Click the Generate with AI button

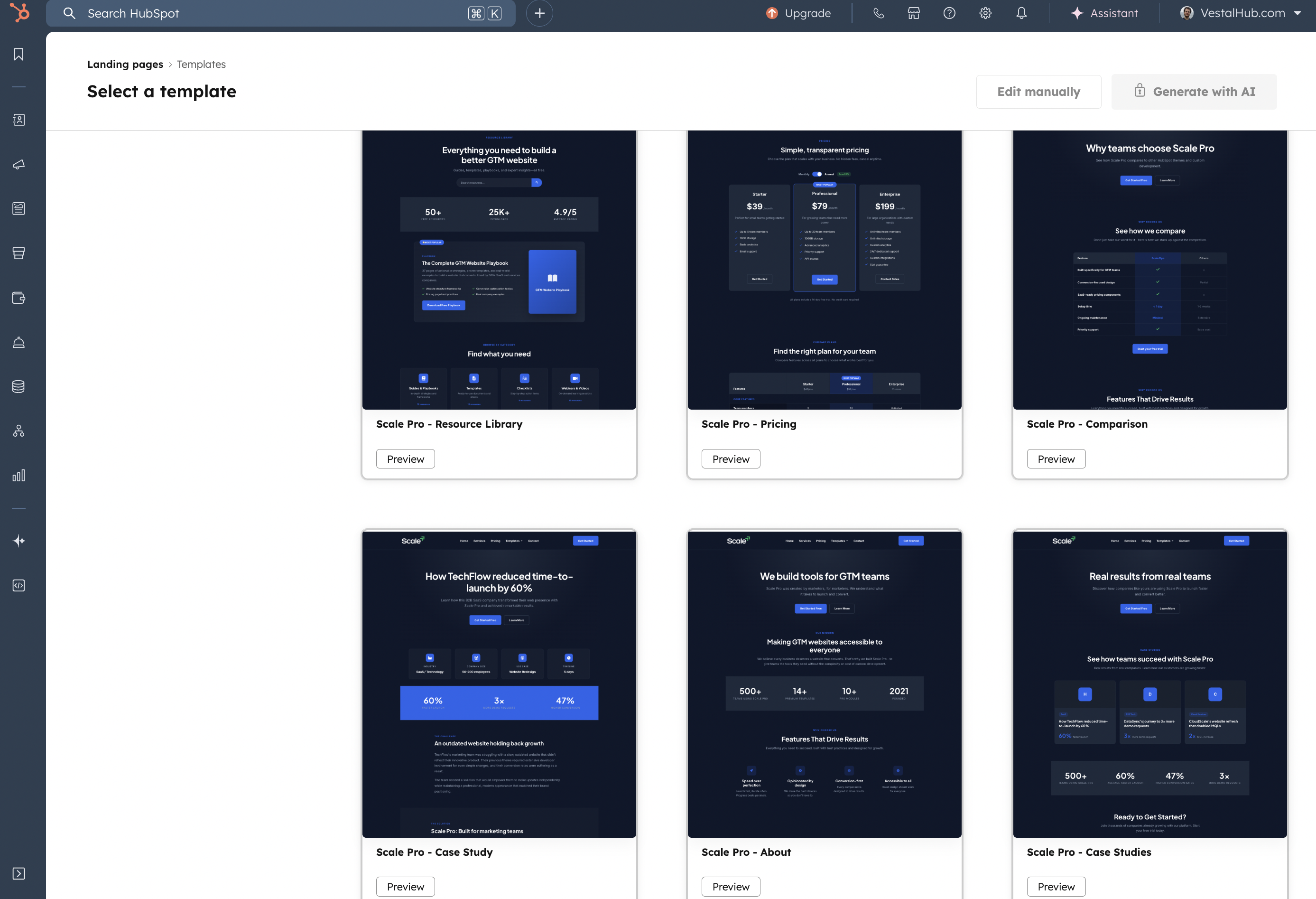[x=1194, y=91]
